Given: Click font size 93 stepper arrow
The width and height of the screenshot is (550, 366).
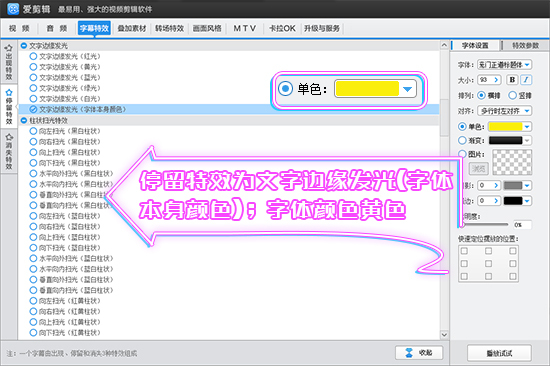Looking at the screenshot, I should [496, 80].
